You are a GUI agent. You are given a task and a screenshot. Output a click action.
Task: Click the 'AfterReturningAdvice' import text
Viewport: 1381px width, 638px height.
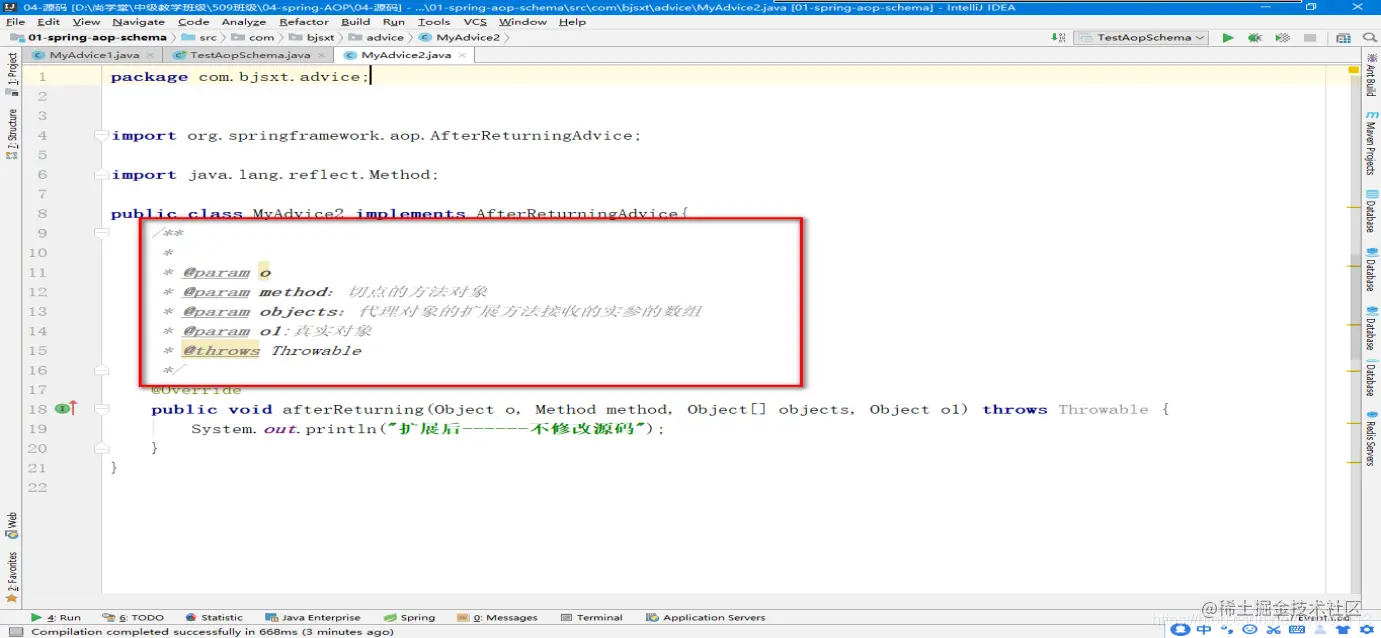(530, 135)
